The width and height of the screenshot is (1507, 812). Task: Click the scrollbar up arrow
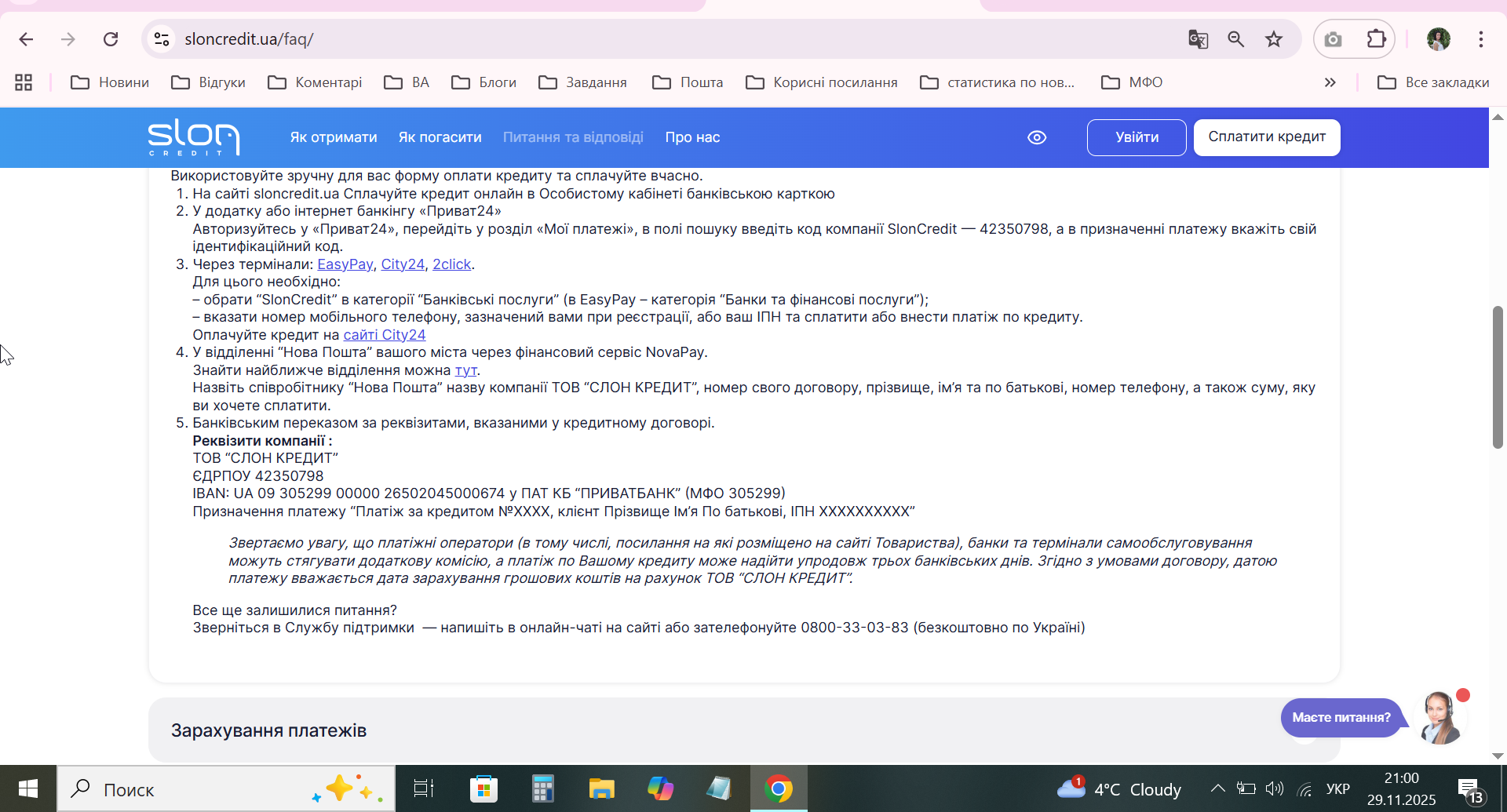tap(1498, 117)
